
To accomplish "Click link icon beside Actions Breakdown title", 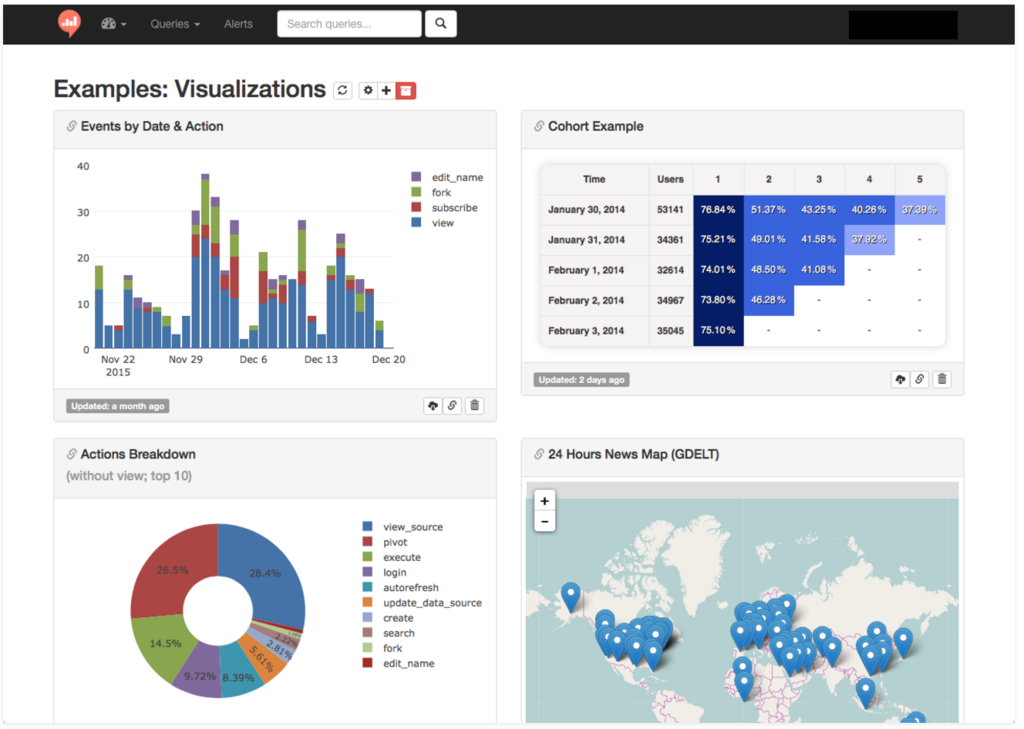I will tap(71, 455).
